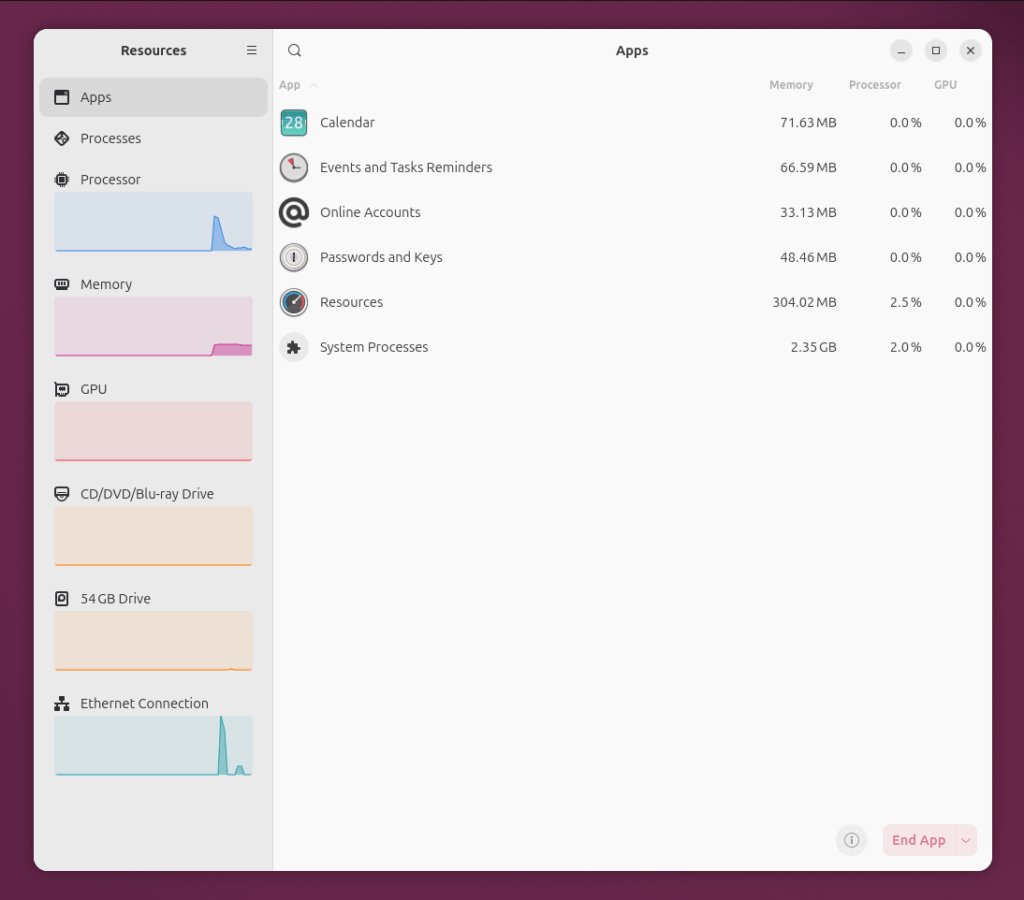Sort list by the App column header

(x=290, y=86)
